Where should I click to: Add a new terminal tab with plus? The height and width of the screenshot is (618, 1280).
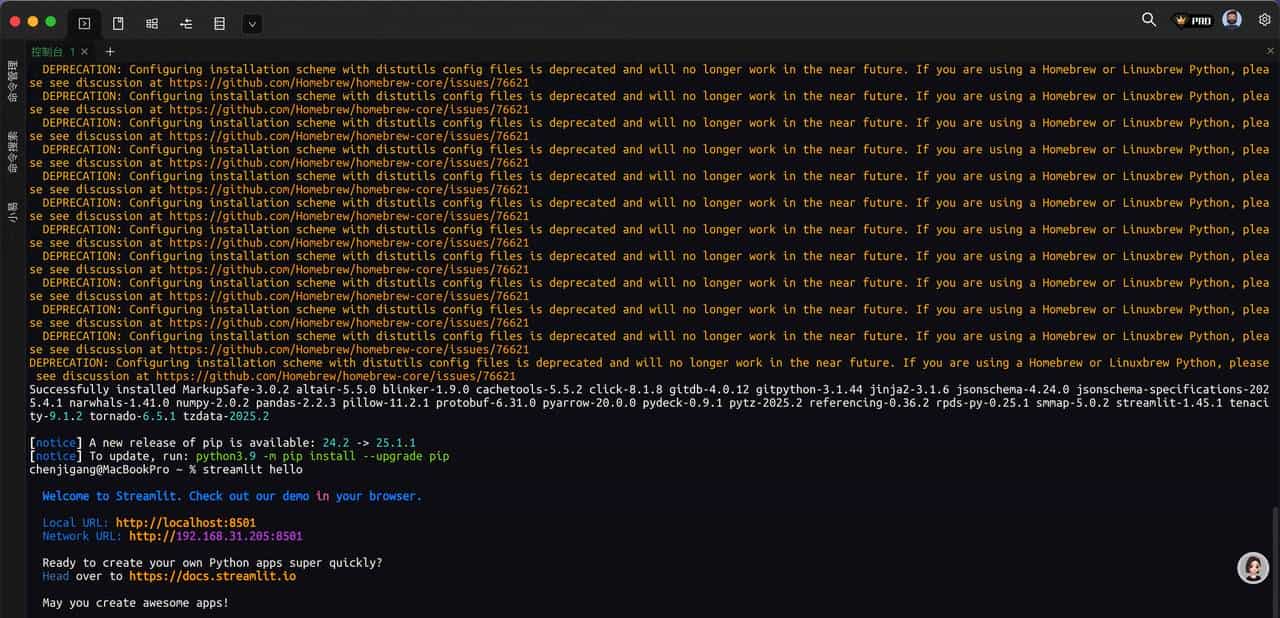[110, 51]
